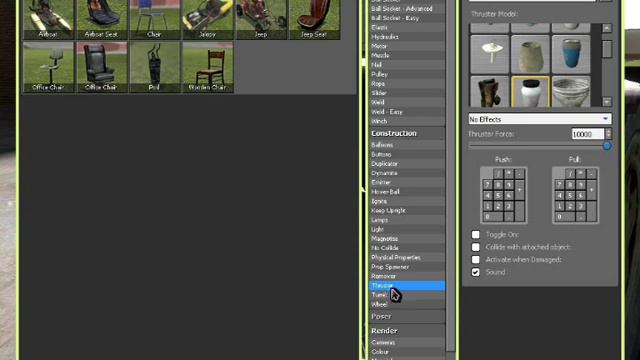Open the Duplicator tool

407,164
